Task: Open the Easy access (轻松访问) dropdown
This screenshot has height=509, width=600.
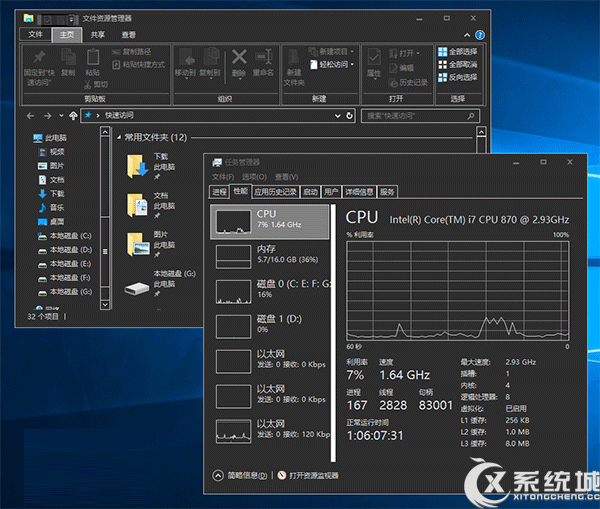Action: coord(332,64)
